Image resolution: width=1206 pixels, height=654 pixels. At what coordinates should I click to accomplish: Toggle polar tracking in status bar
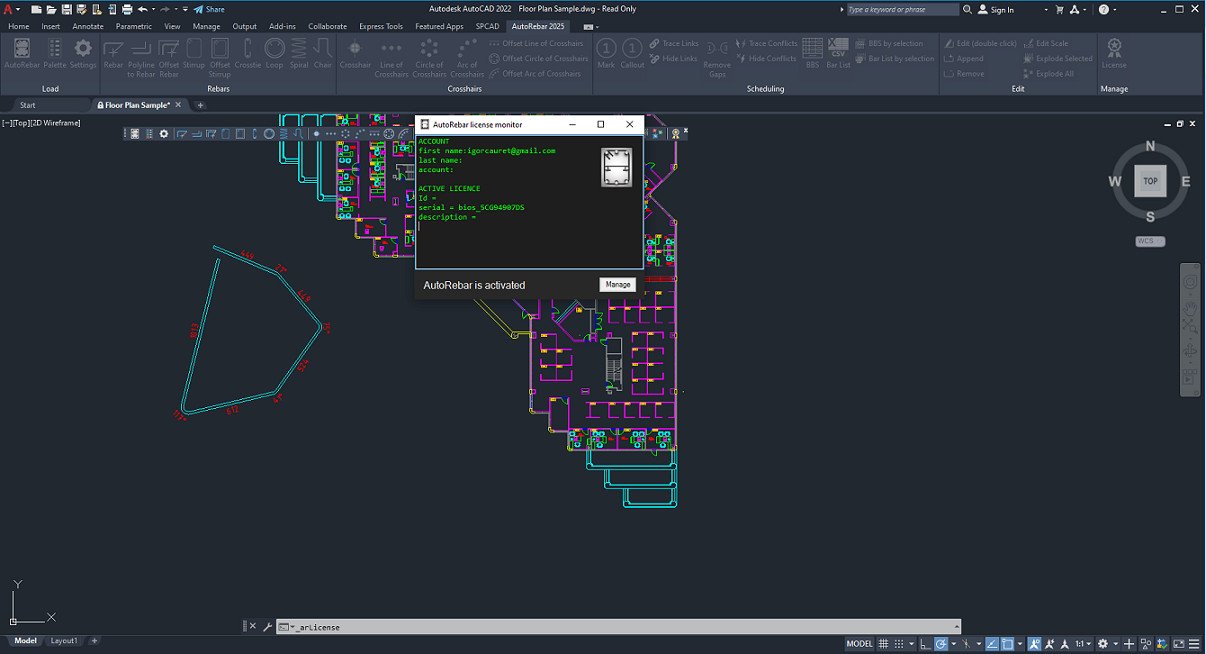(941, 644)
